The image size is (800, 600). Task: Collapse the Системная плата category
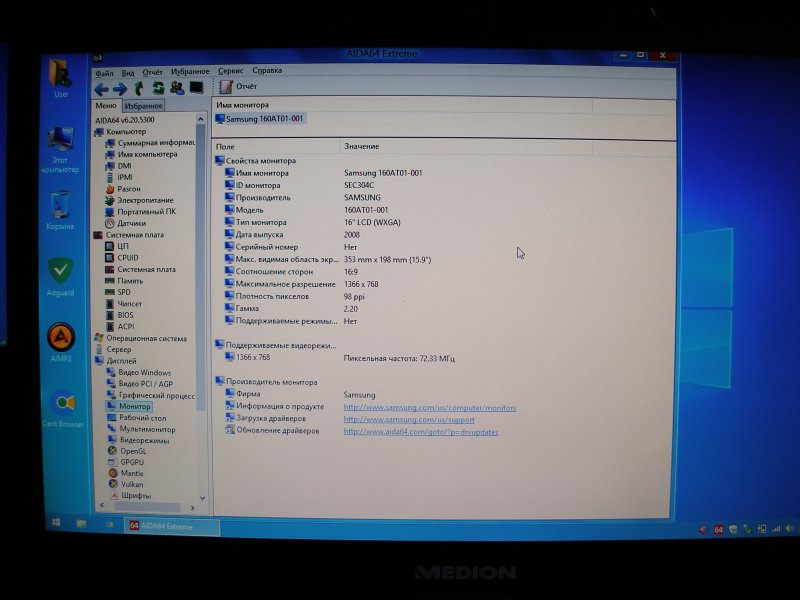tap(98, 235)
